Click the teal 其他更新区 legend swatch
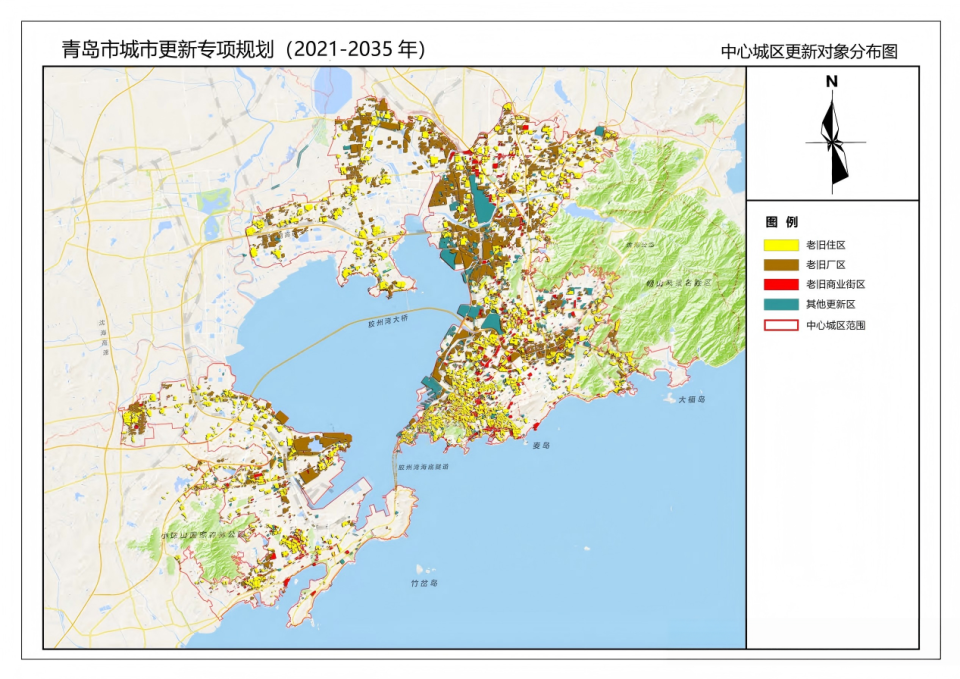 pos(781,304)
